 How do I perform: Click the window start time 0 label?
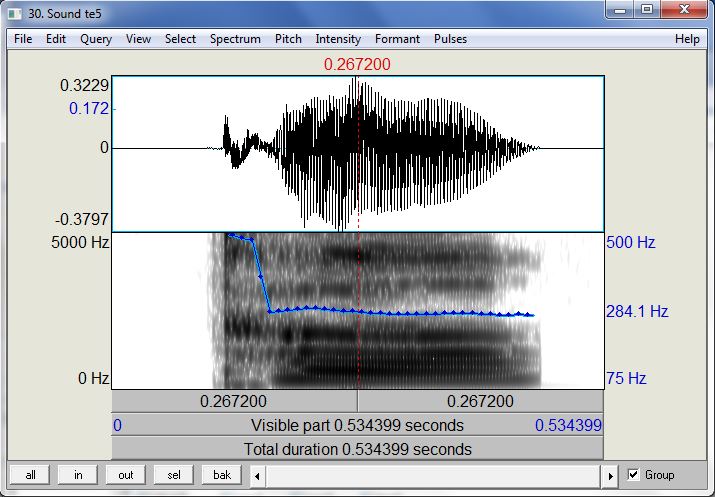click(x=117, y=425)
